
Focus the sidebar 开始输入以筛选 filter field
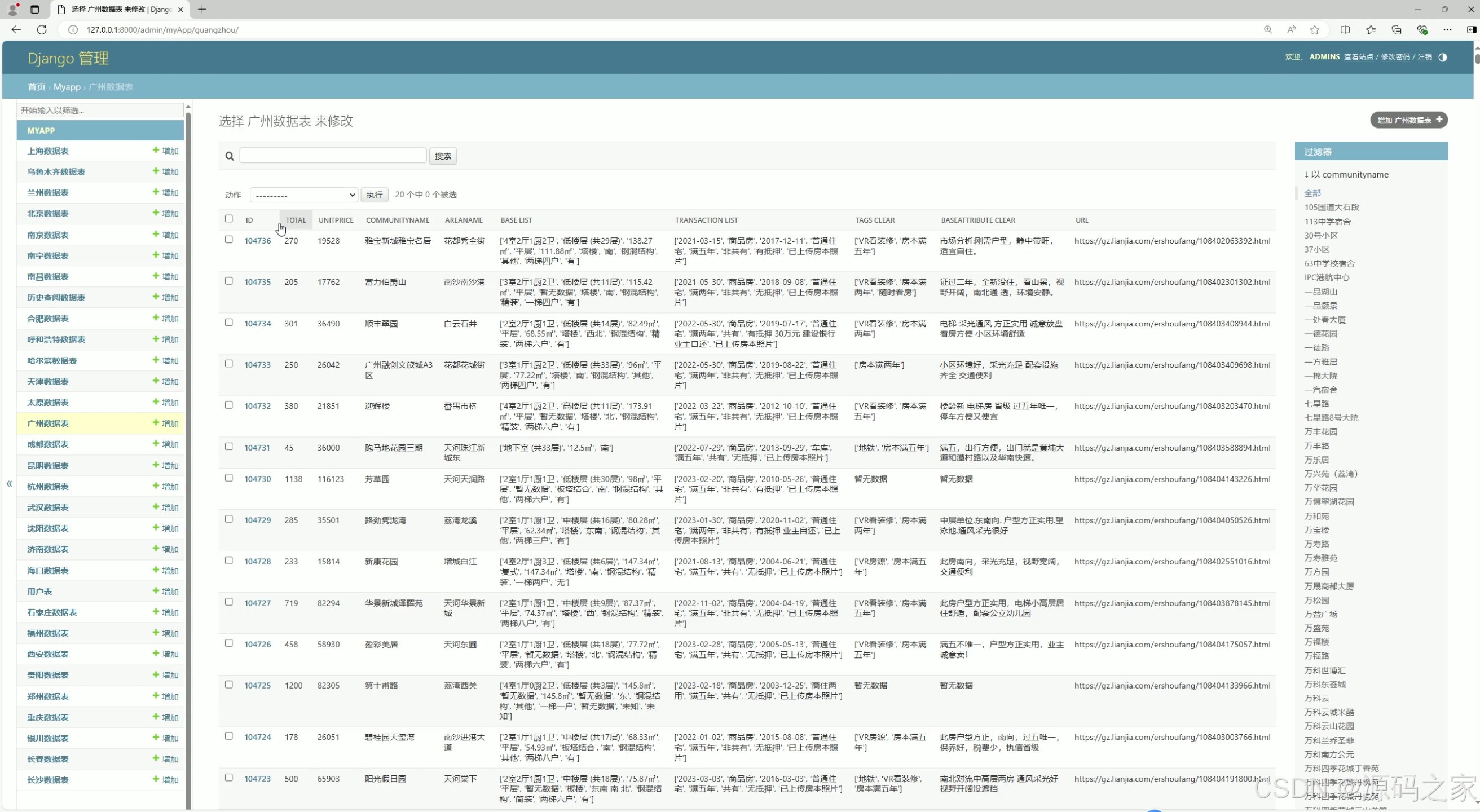click(x=100, y=111)
